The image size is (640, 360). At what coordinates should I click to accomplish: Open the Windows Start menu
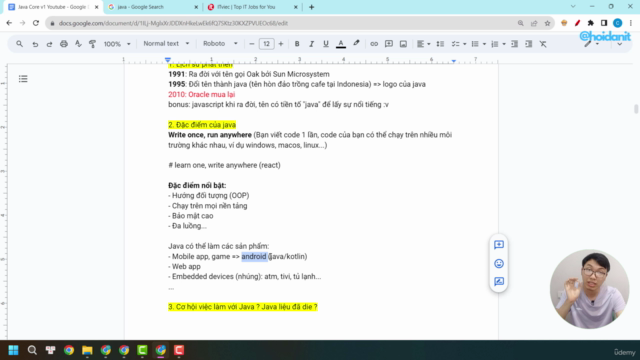click(x=13, y=350)
